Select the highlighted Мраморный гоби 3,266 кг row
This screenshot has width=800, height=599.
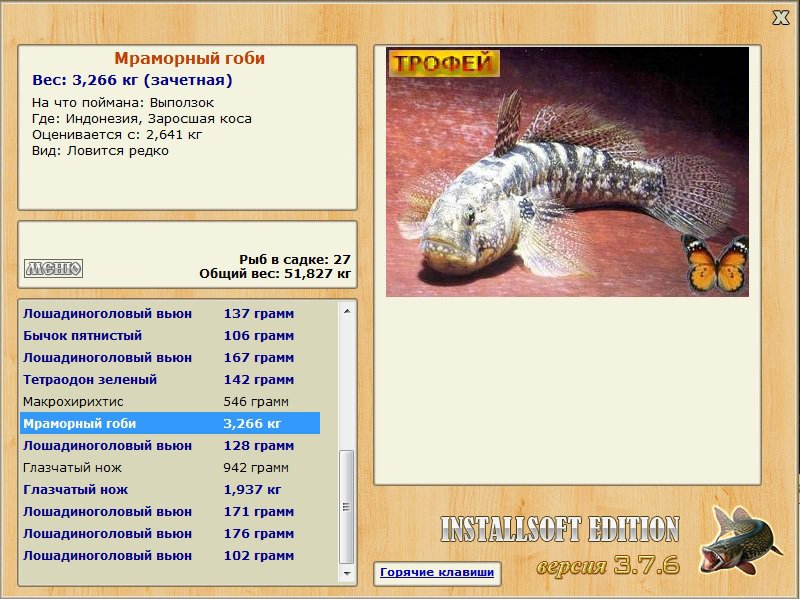(170, 423)
